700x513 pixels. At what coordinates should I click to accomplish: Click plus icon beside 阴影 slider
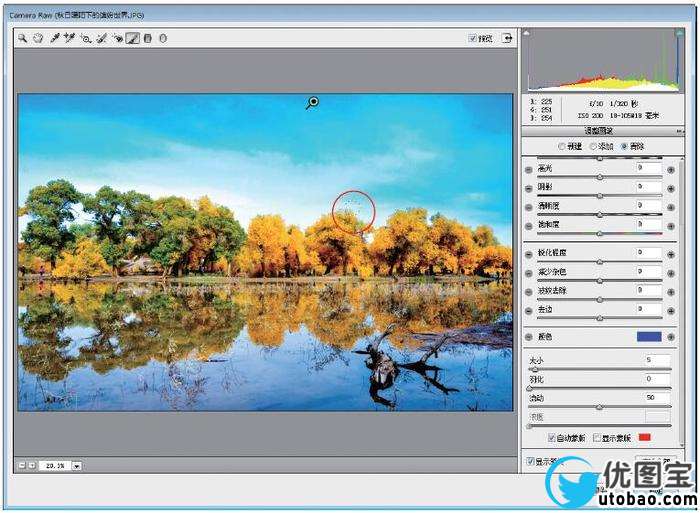[x=671, y=188]
